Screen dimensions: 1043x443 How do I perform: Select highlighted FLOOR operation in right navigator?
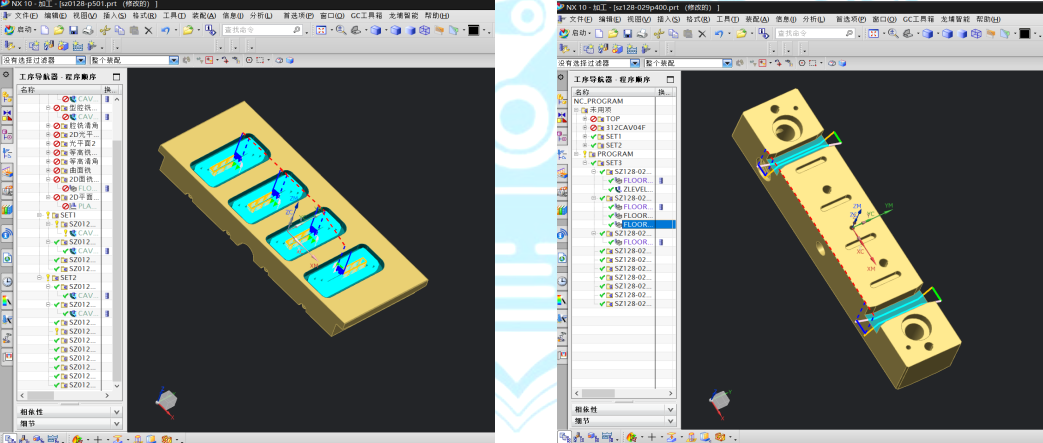coord(638,224)
